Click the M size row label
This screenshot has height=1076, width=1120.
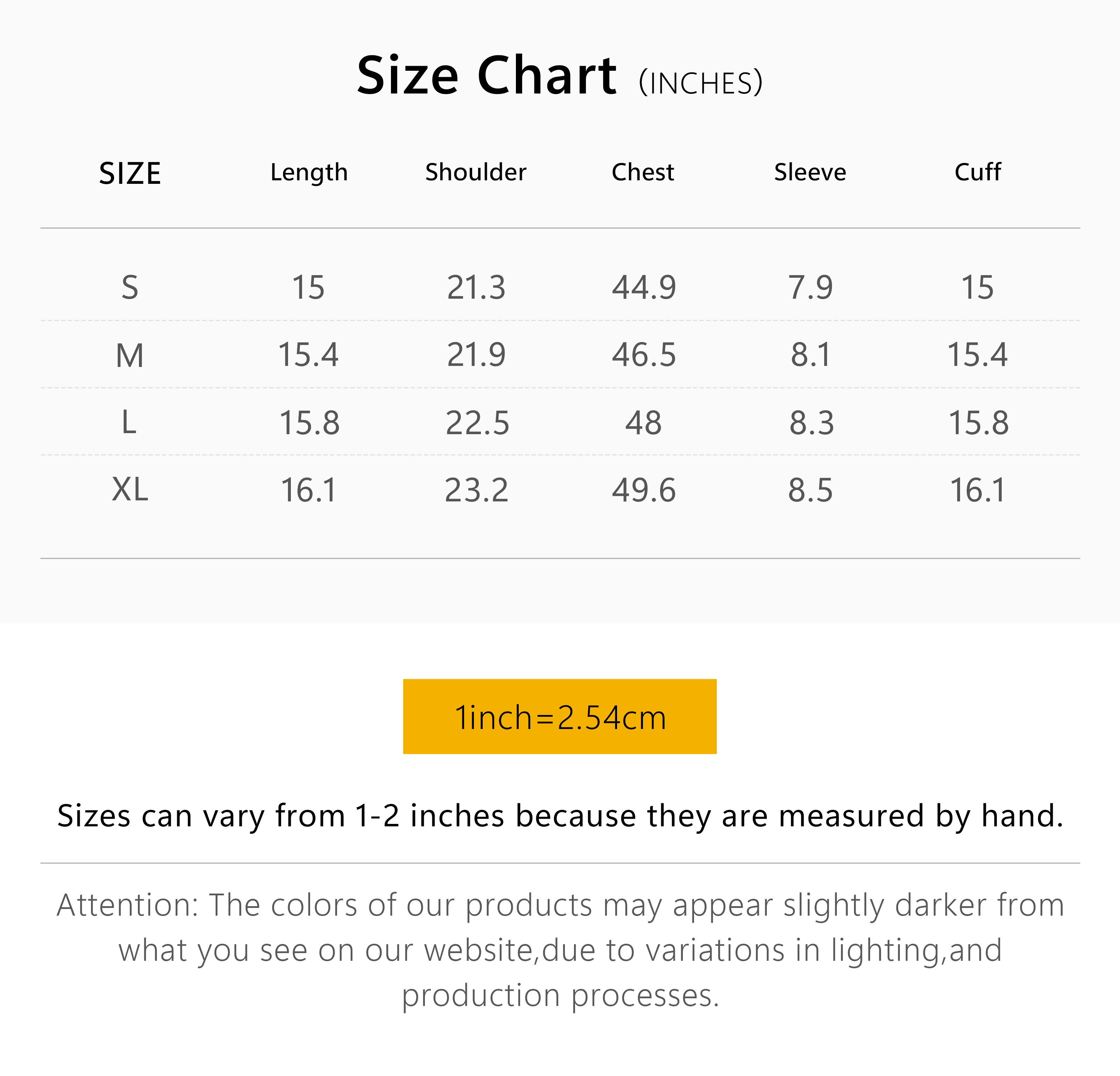click(x=130, y=355)
